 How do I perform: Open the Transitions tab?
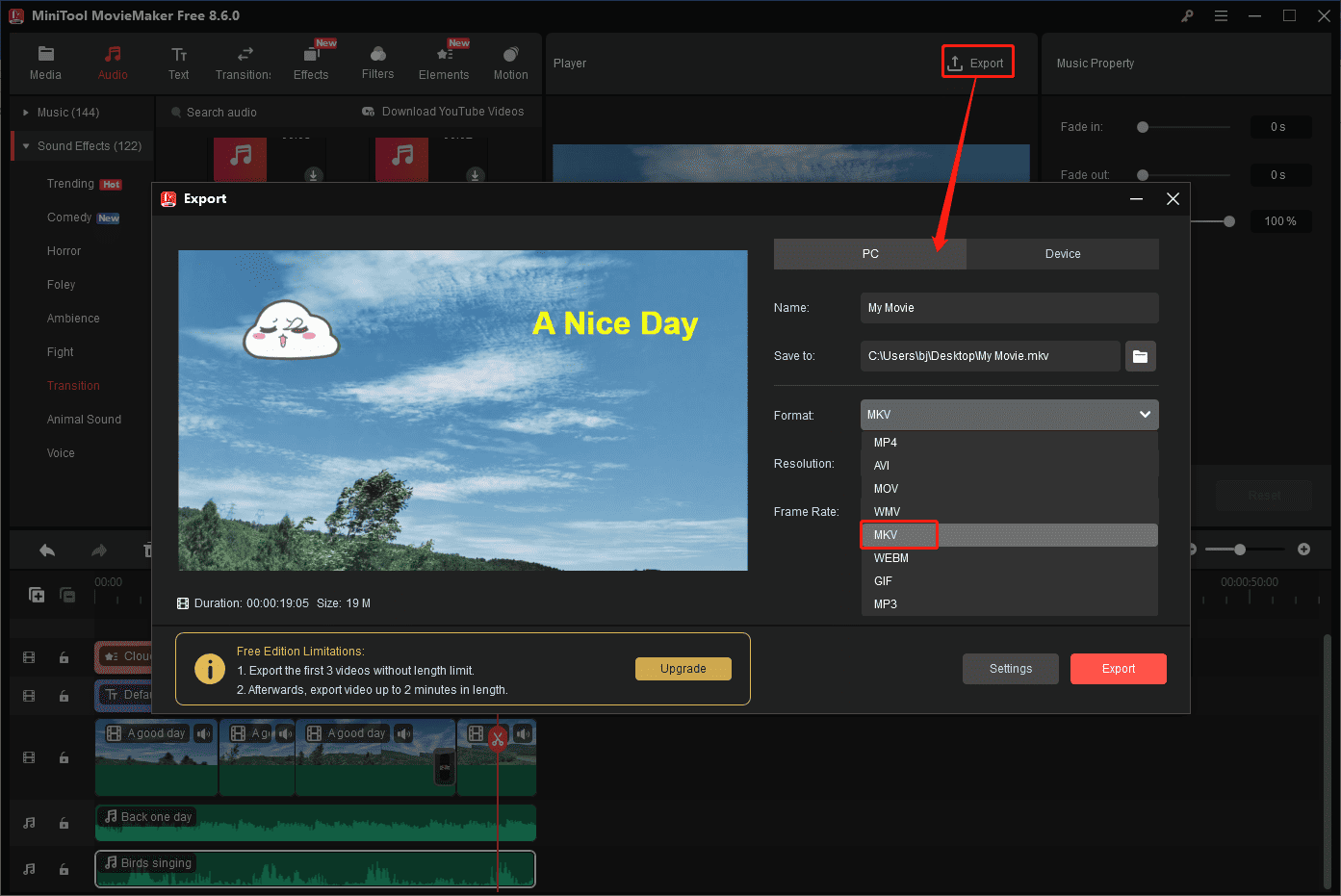click(244, 64)
